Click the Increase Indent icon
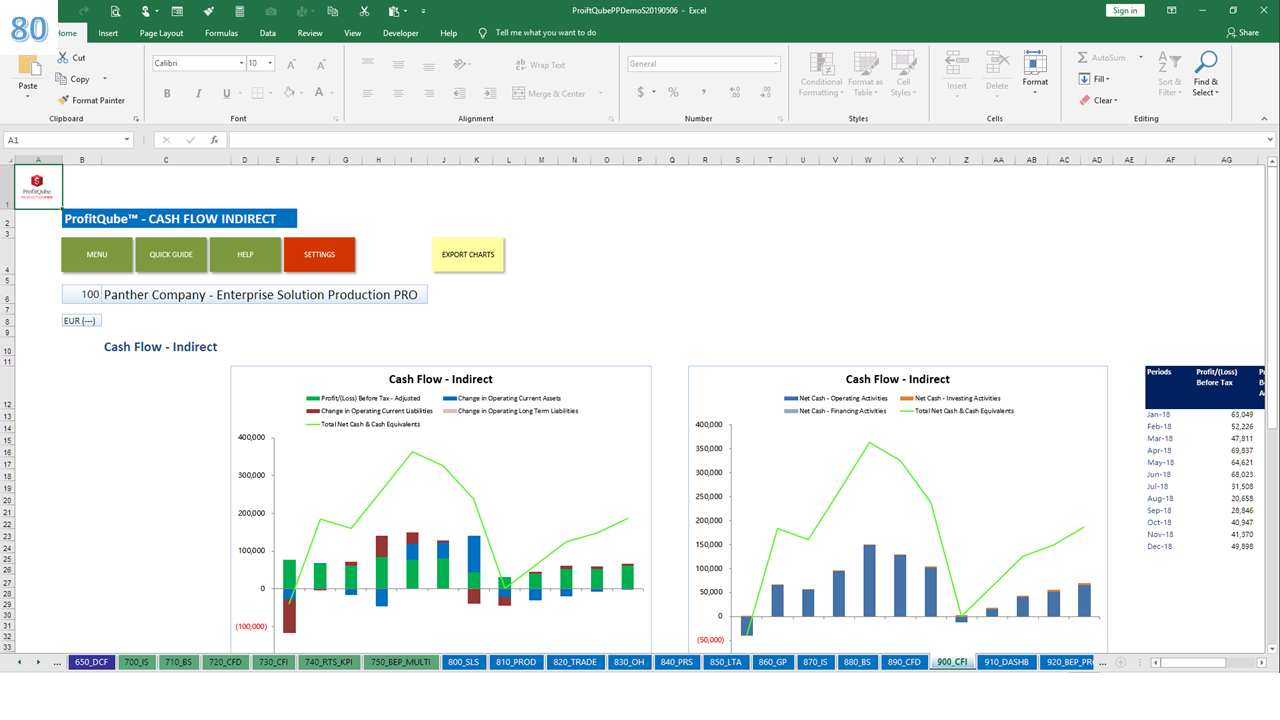The image size is (1280, 720). pyautogui.click(x=489, y=93)
